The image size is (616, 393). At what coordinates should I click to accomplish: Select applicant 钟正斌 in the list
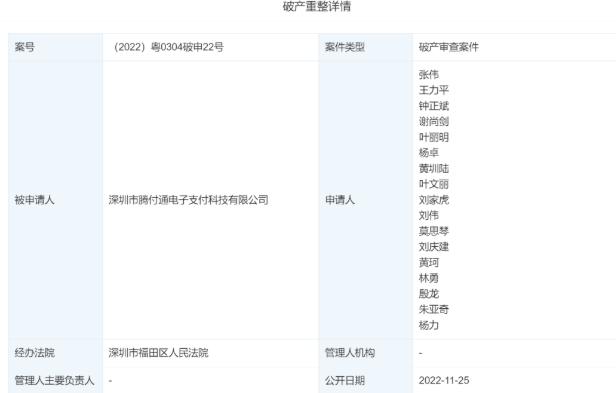tap(434, 106)
